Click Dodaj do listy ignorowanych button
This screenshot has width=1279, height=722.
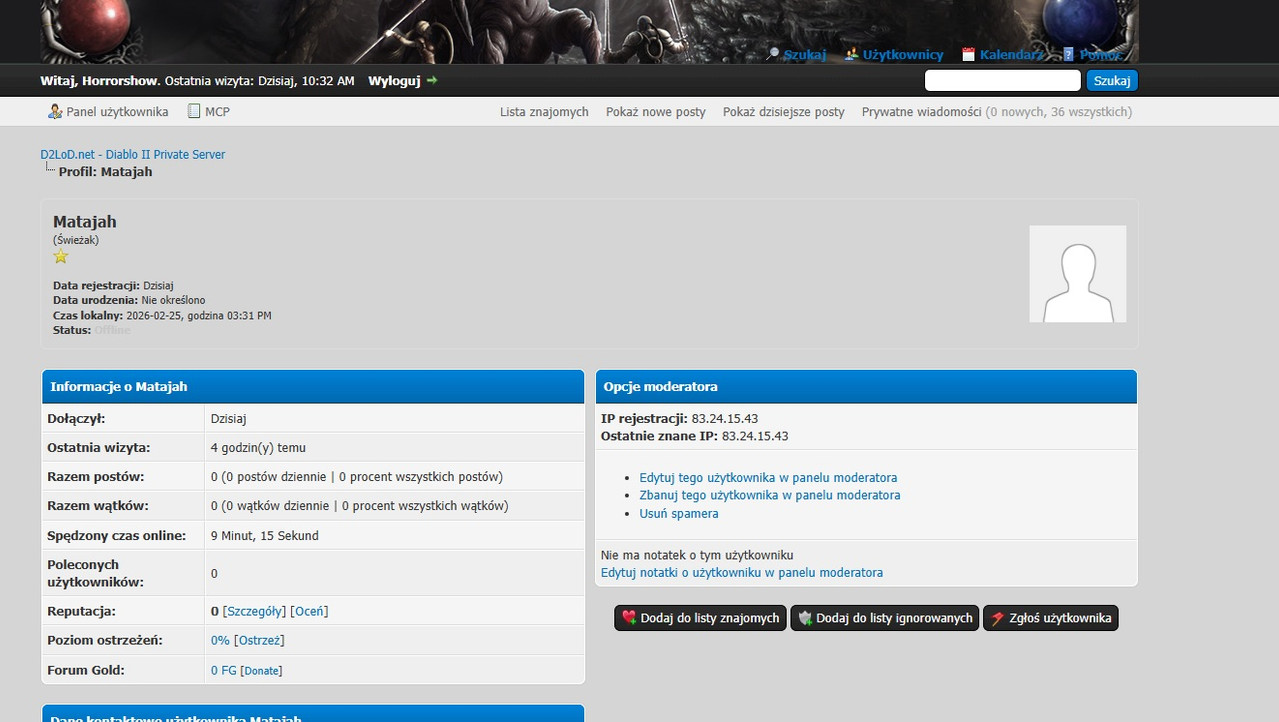pos(885,618)
